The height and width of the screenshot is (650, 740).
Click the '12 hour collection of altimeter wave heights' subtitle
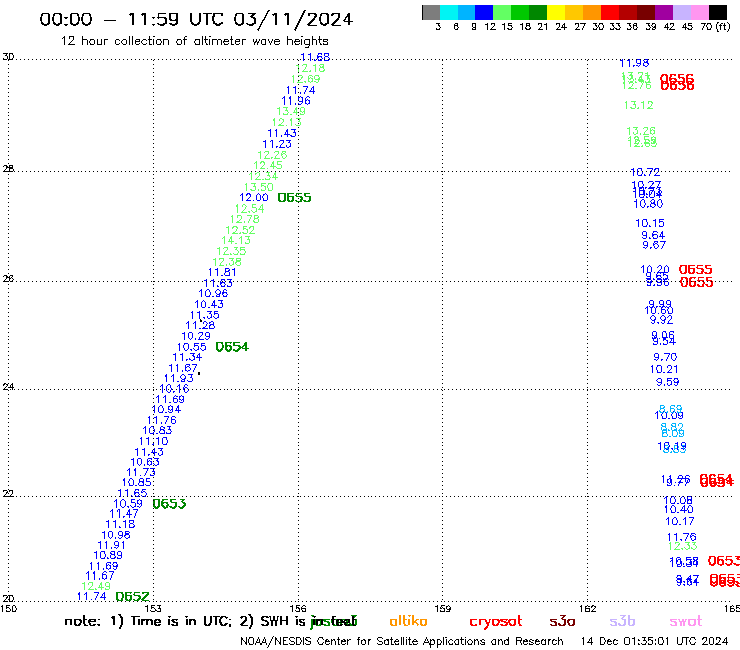[x=194, y=41]
